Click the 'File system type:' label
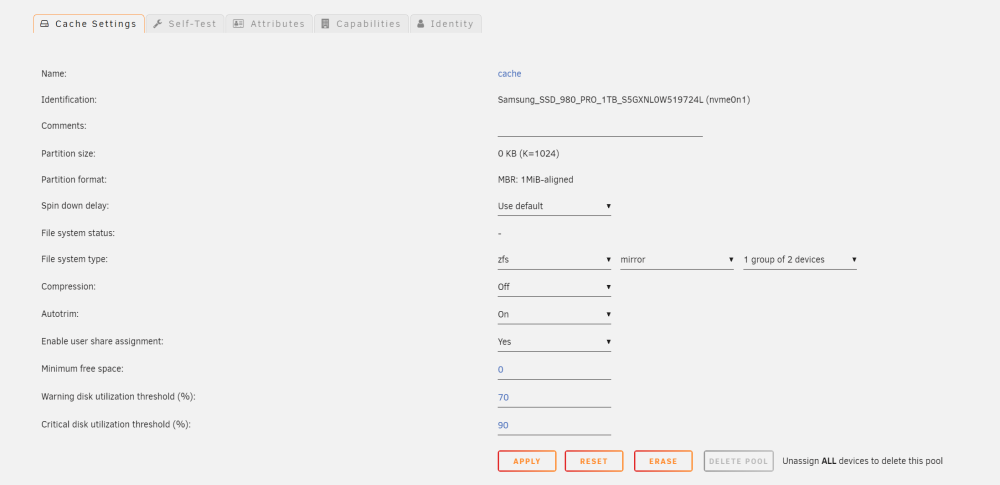Viewport: 1000px width, 485px height. point(75,259)
